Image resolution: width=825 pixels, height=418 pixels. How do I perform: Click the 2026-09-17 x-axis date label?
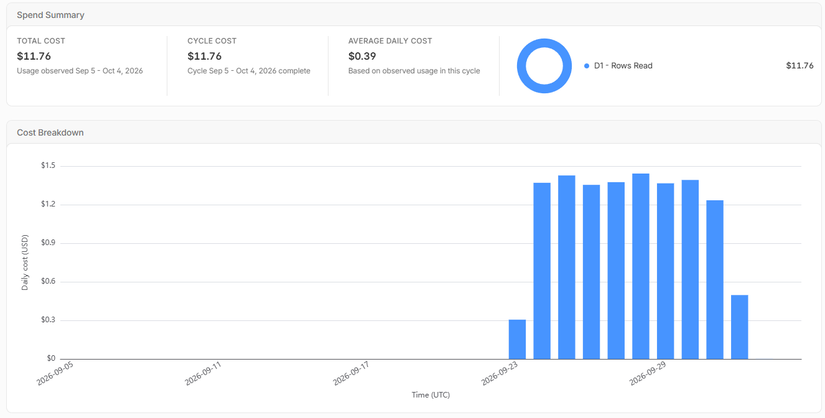(351, 373)
